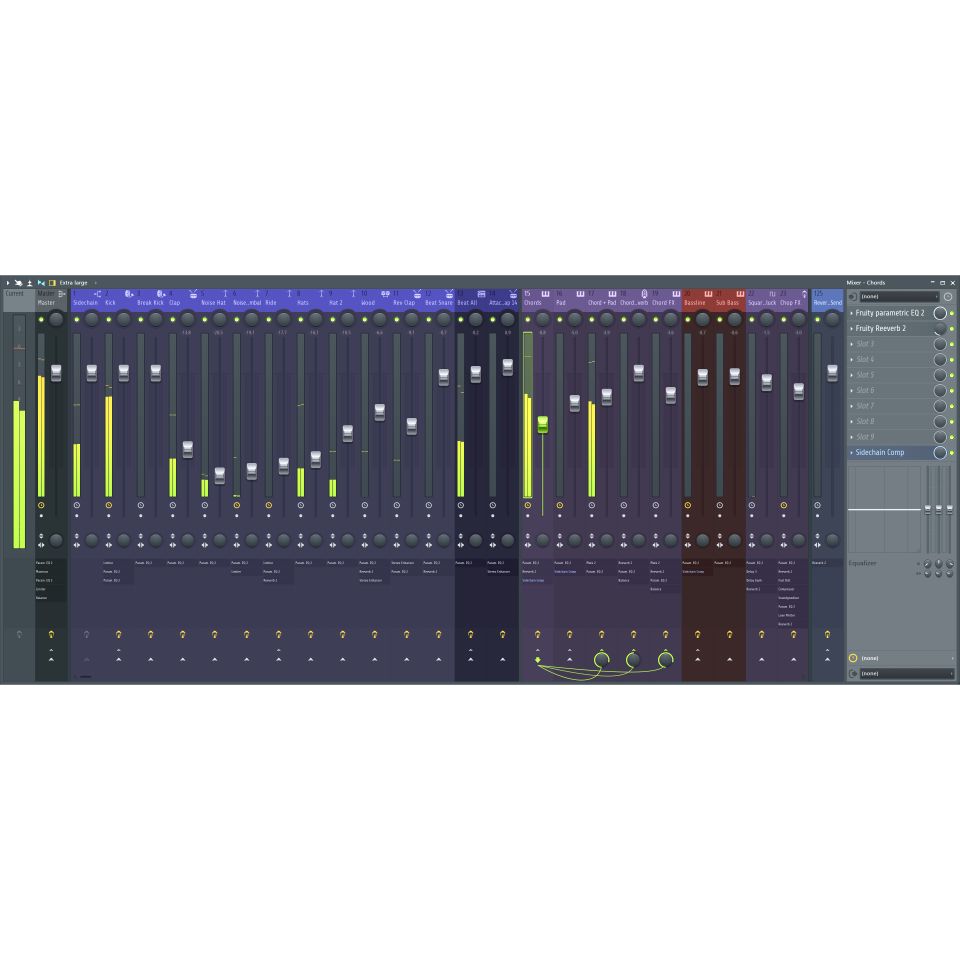Image resolution: width=960 pixels, height=960 pixels.
Task: Select the Sub Bass mixer track
Action: click(x=728, y=302)
